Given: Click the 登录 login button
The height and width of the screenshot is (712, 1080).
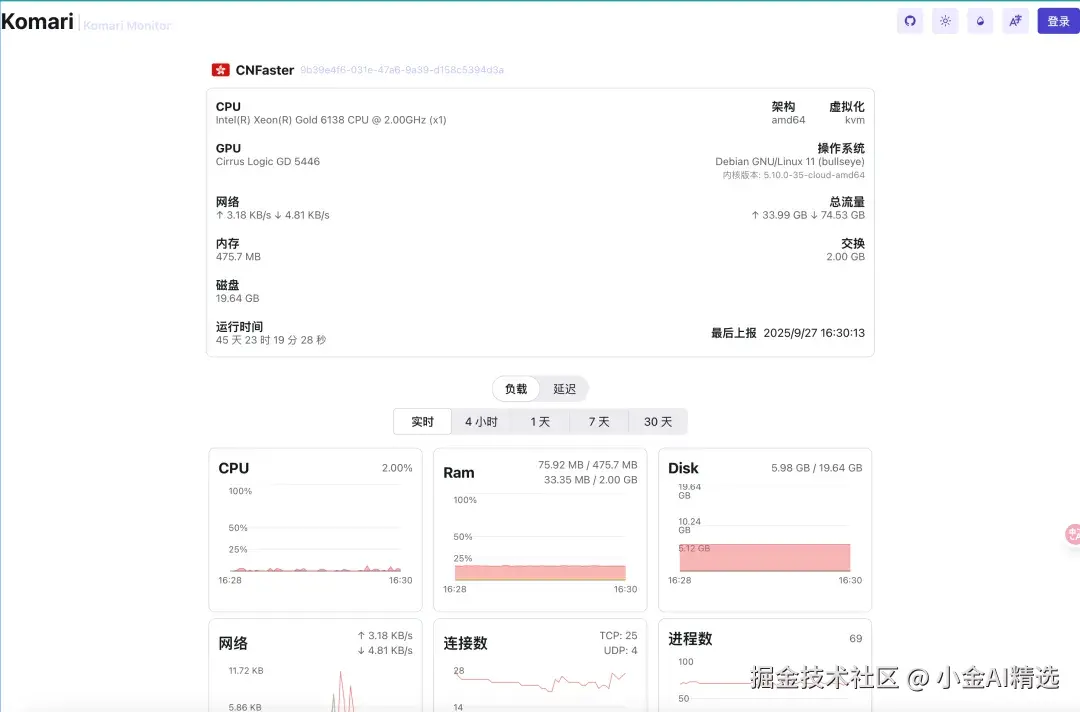Looking at the screenshot, I should point(1058,21).
